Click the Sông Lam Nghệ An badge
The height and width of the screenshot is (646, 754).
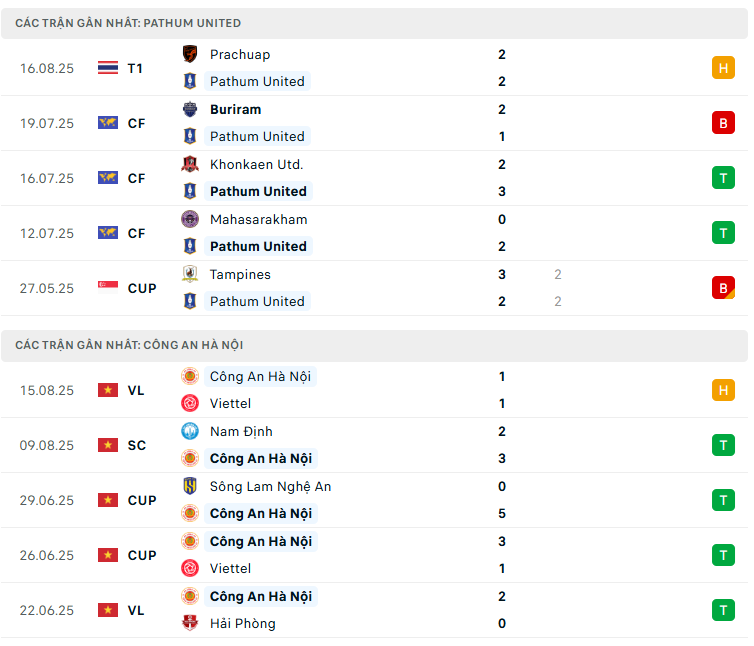pos(190,486)
